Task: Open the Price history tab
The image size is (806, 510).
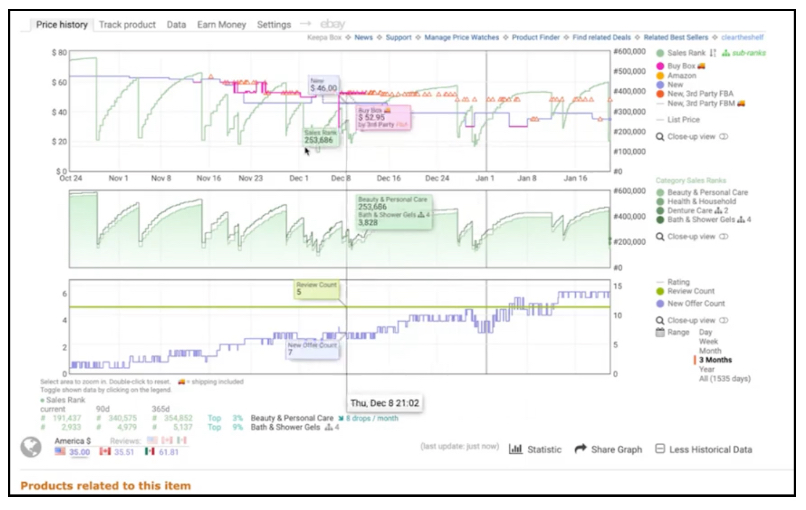Action: [x=62, y=24]
